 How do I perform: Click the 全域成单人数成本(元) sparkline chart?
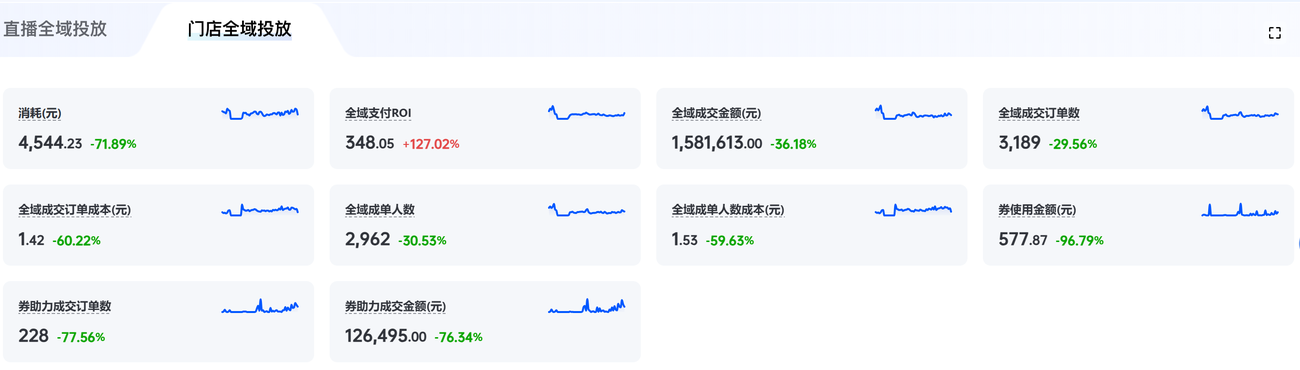pyautogui.click(x=913, y=210)
